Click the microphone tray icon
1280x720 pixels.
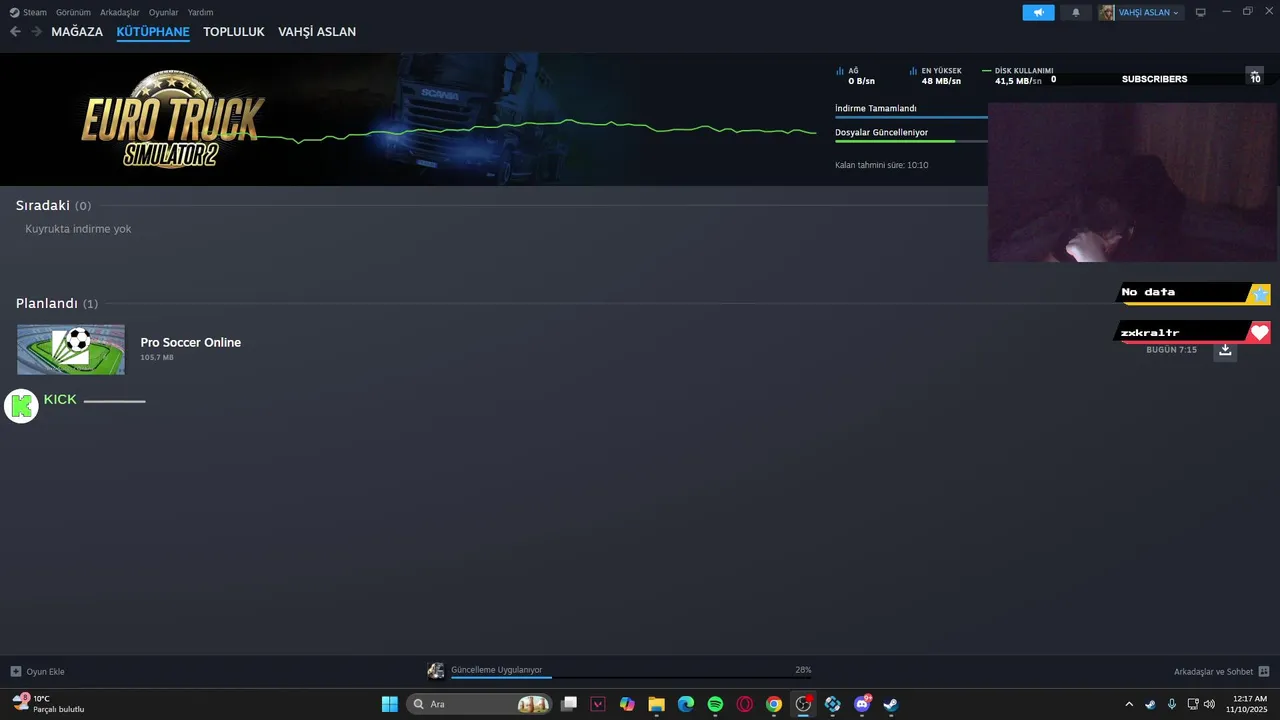click(1172, 704)
